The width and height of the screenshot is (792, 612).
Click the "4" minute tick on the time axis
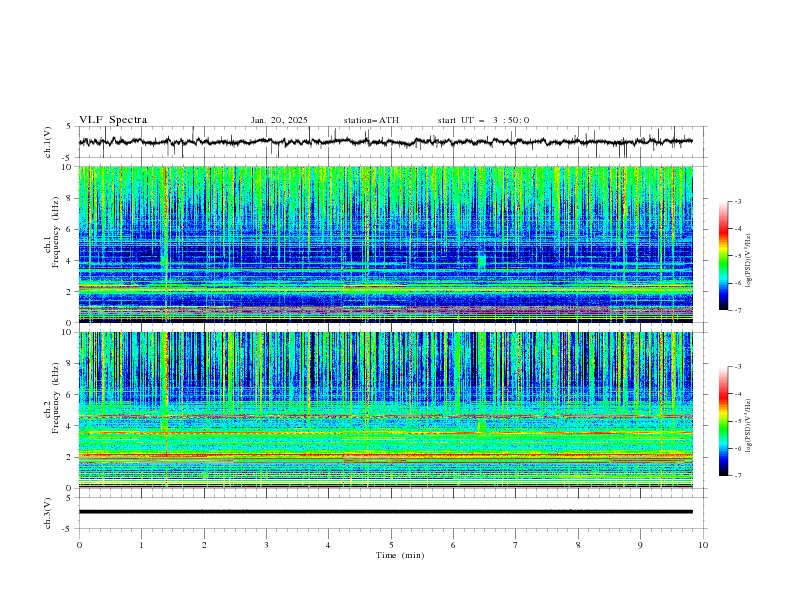click(328, 545)
